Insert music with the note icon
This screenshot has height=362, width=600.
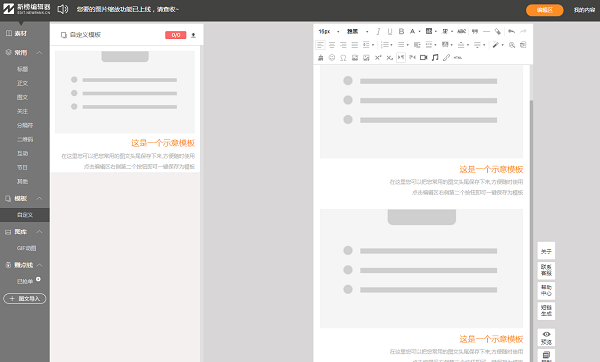pos(435,57)
